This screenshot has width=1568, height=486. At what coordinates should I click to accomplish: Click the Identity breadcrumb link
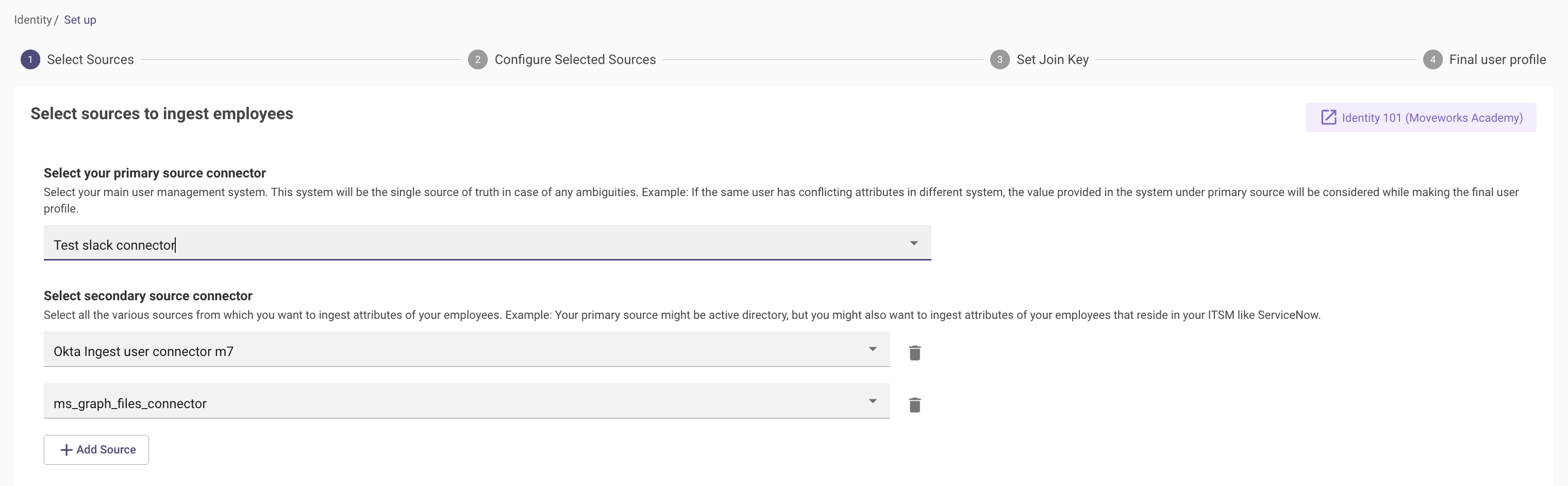point(33,20)
